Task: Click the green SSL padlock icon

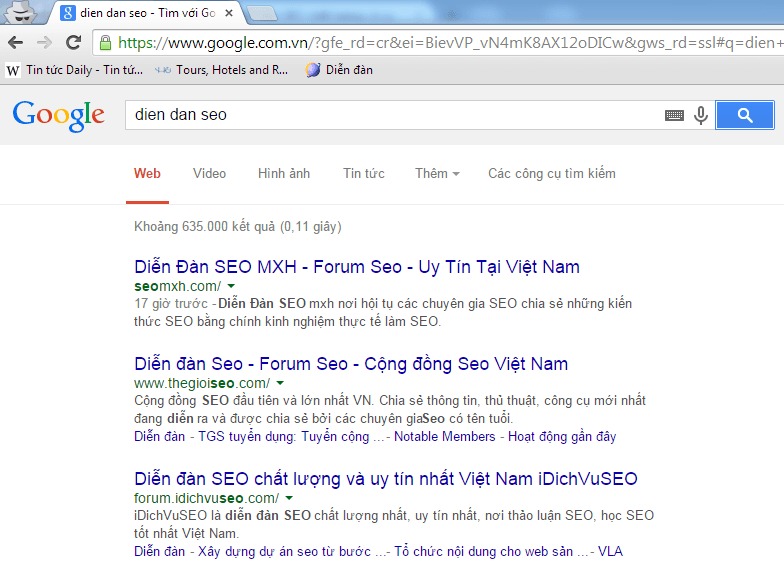Action: (x=105, y=43)
